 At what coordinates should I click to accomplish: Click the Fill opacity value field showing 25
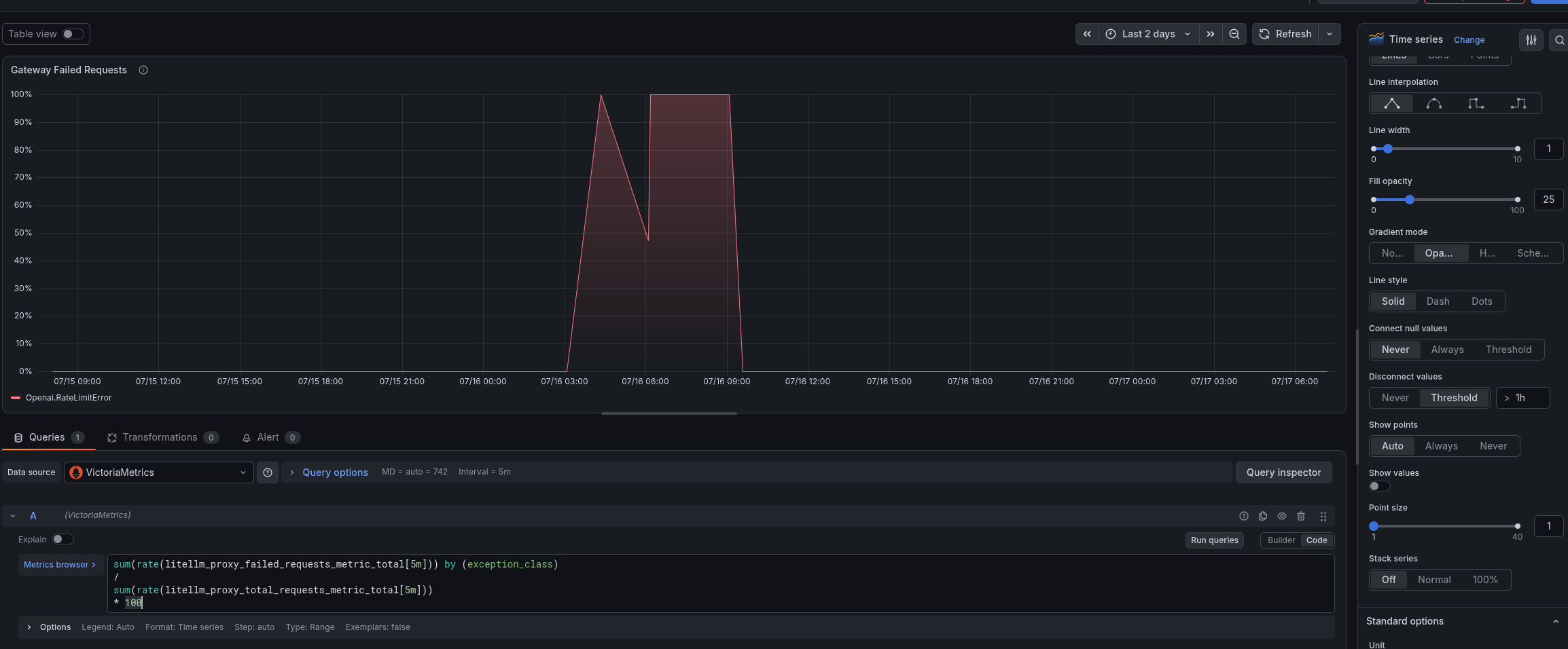[1549, 200]
